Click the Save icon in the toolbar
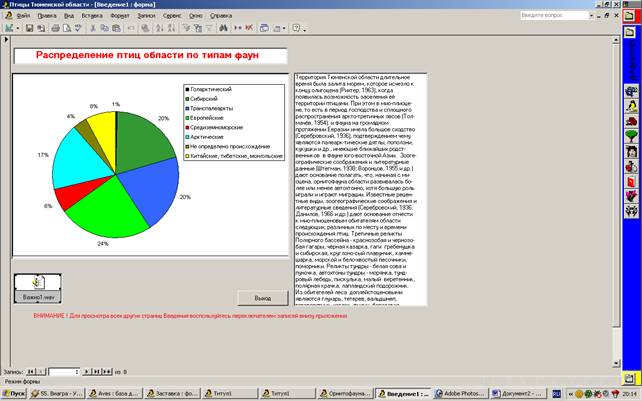Screen dimensions: 642x401 29,28
